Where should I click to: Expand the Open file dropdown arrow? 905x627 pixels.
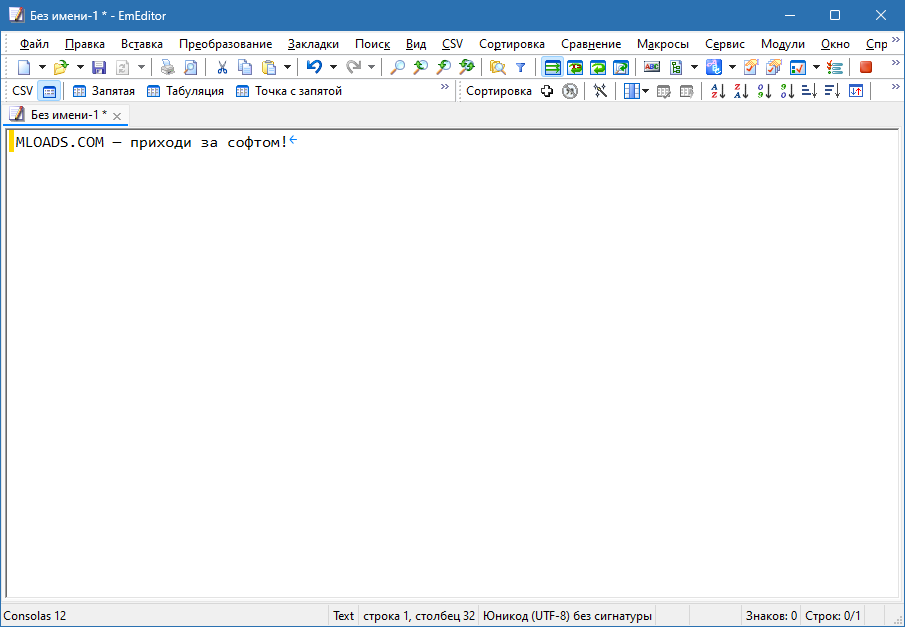pyautogui.click(x=80, y=68)
